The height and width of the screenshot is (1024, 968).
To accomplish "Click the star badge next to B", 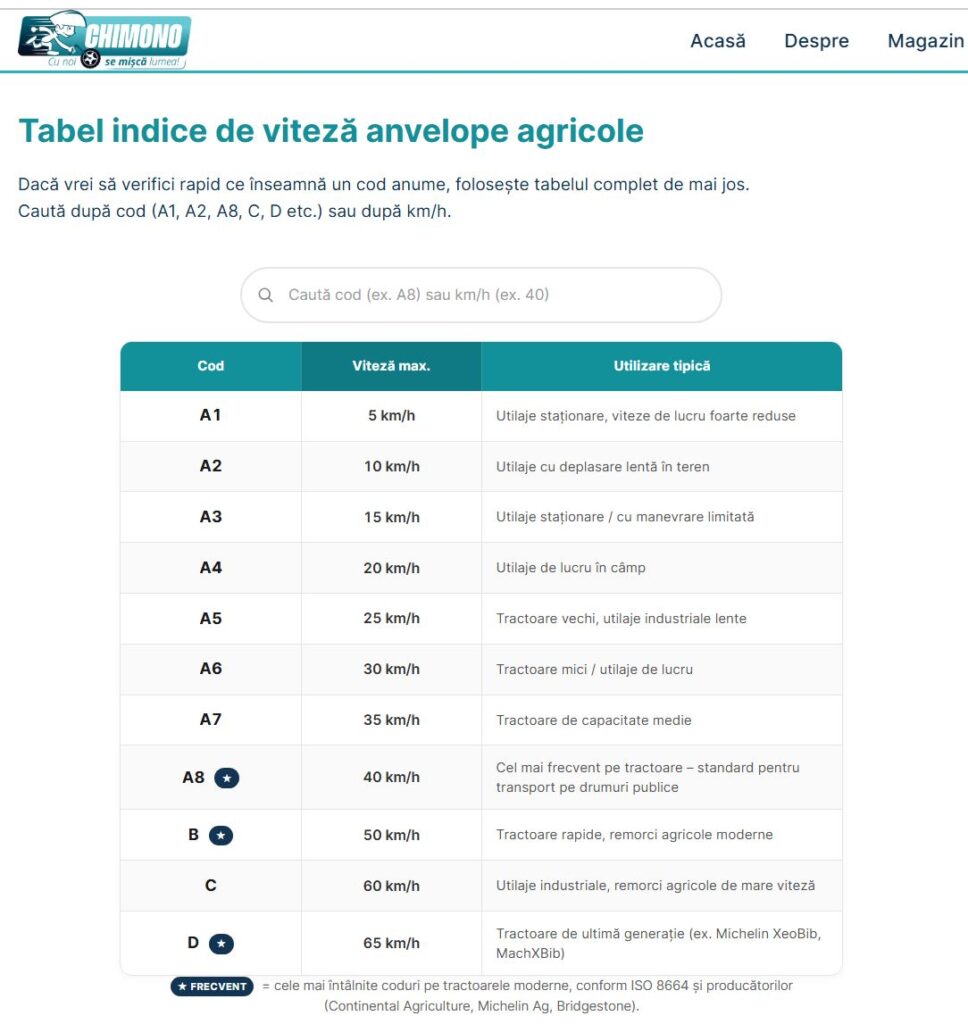I will click(x=221, y=835).
